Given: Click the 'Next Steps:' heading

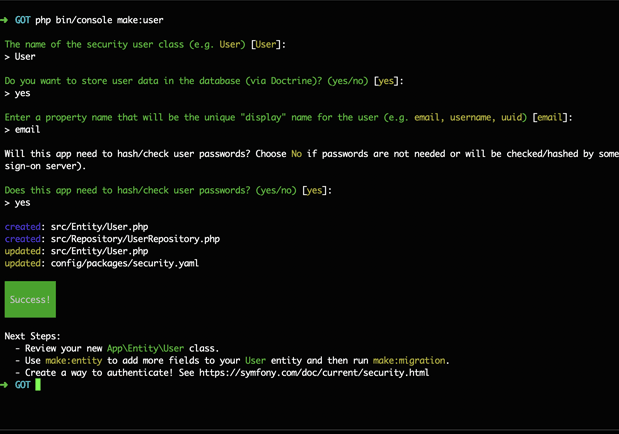Looking at the screenshot, I should tap(32, 336).
